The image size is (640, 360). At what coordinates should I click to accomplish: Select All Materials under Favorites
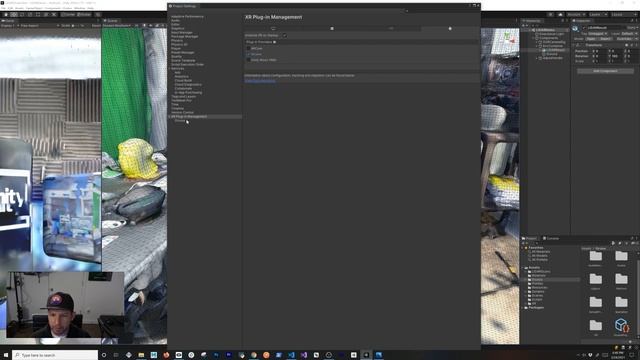[x=541, y=252]
